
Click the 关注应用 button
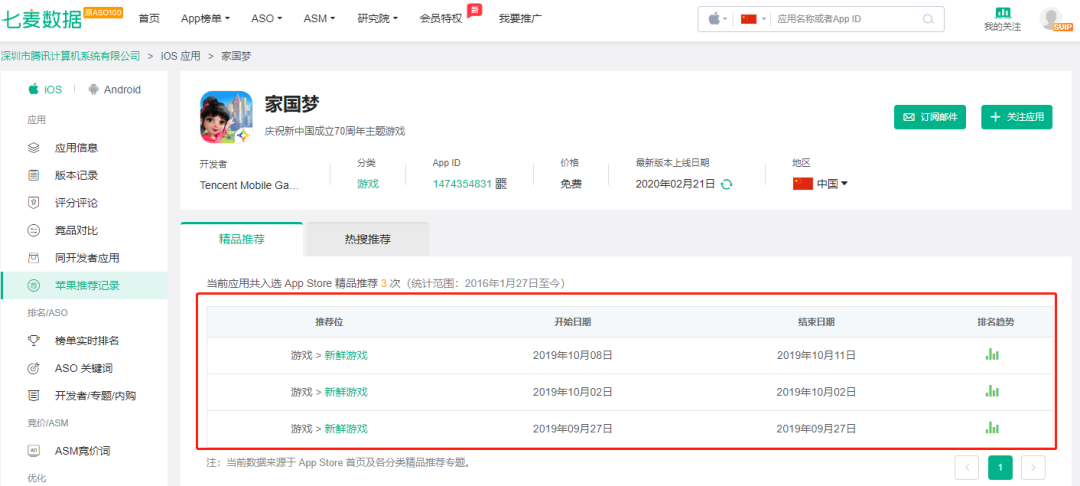(x=1017, y=117)
